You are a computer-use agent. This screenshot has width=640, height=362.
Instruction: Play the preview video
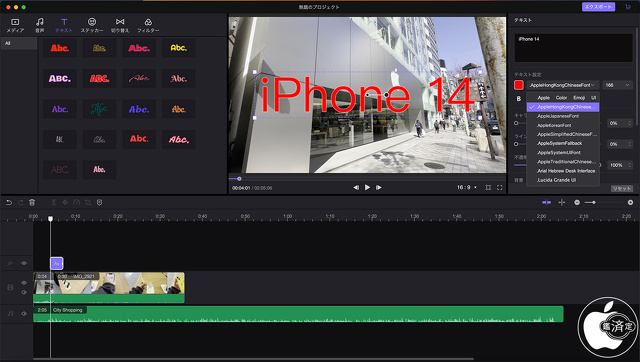pos(367,187)
